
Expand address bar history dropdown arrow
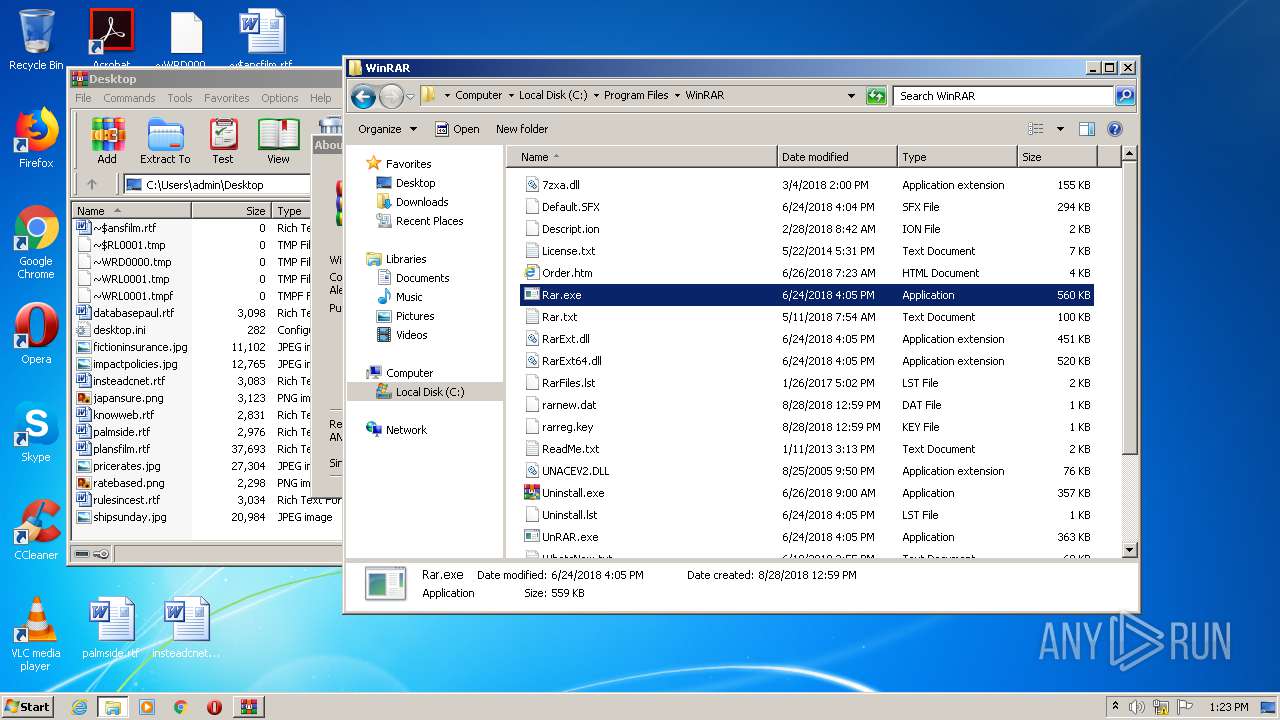tap(851, 96)
